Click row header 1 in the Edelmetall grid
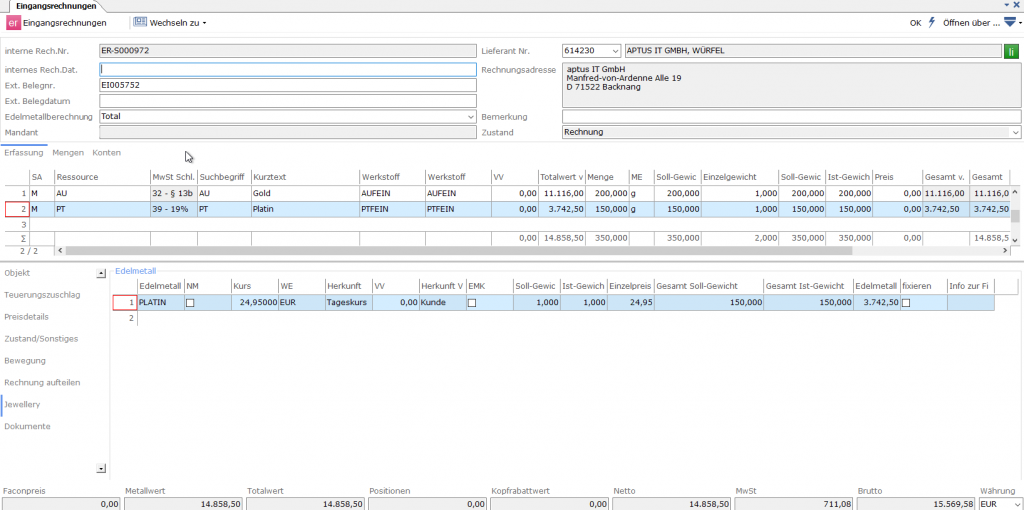1024x510 pixels. (125, 303)
